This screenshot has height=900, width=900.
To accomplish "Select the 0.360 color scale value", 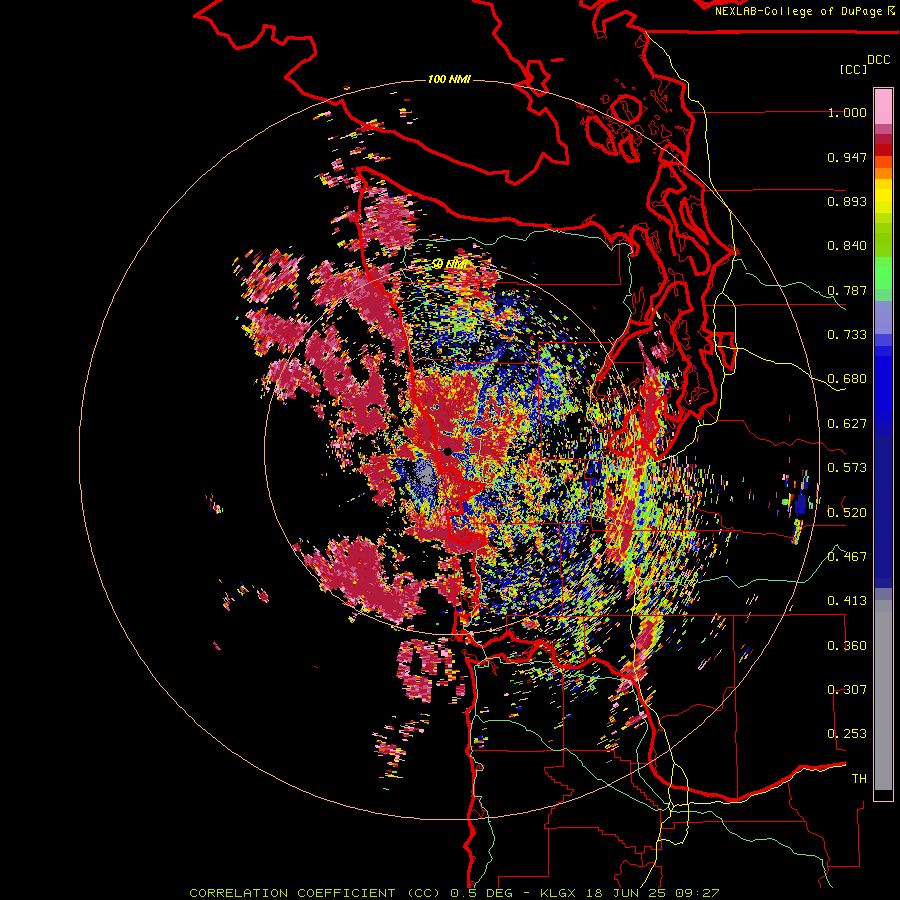I will 847,646.
